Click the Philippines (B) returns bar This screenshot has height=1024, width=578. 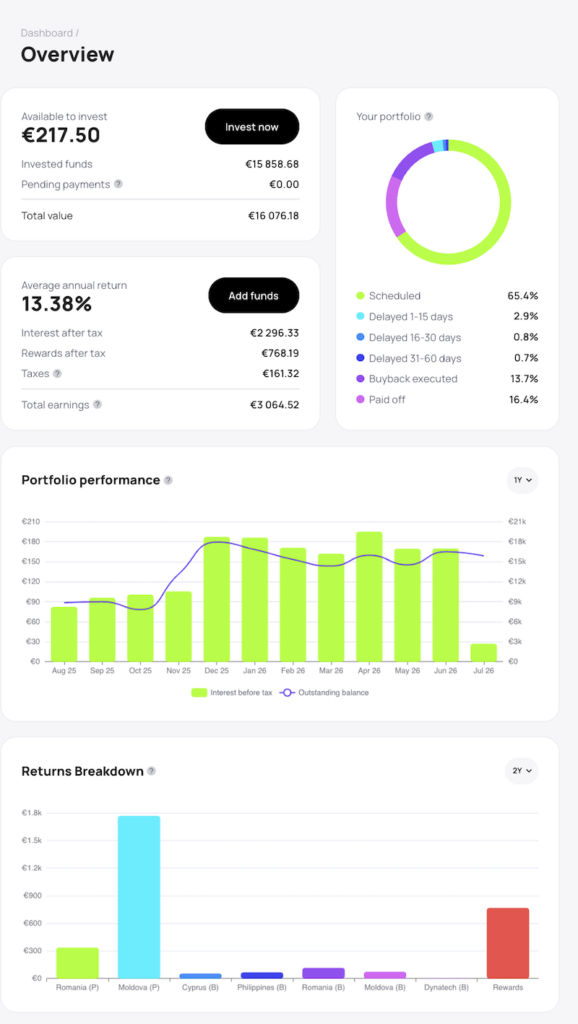click(x=262, y=975)
